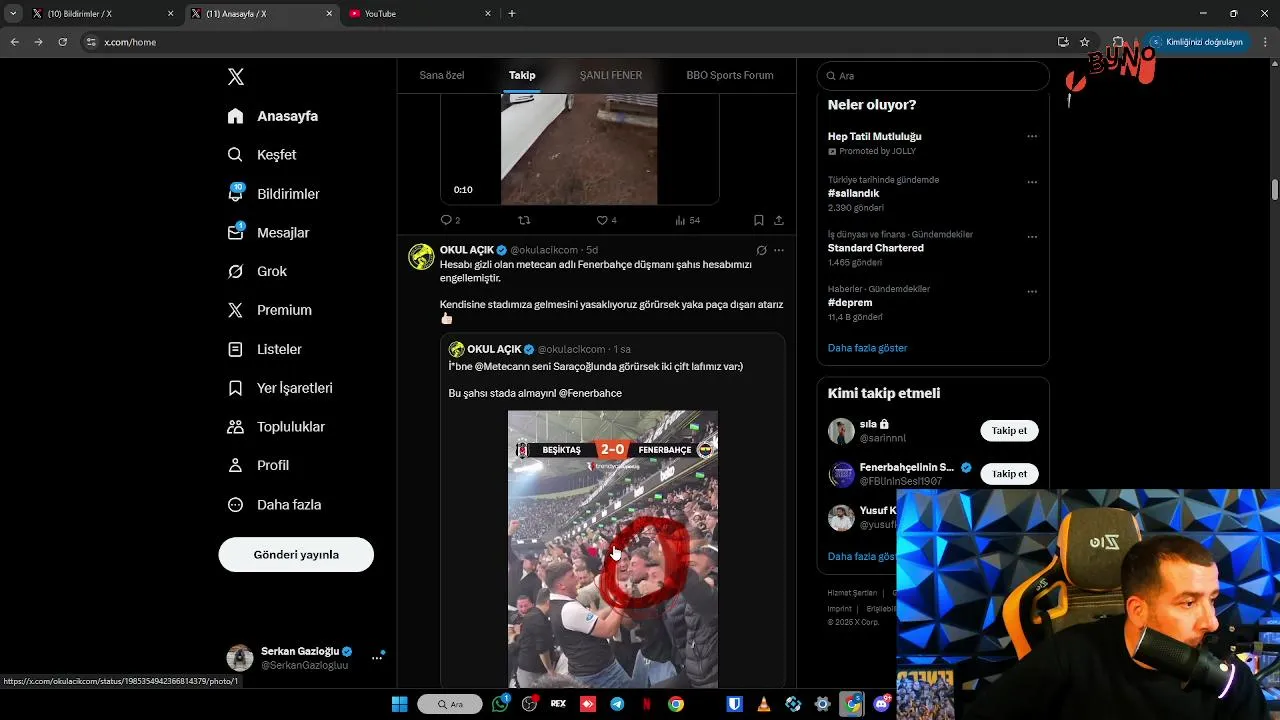This screenshot has width=1280, height=720.
Task: Click the reply icon with 2 replies
Action: point(446,220)
